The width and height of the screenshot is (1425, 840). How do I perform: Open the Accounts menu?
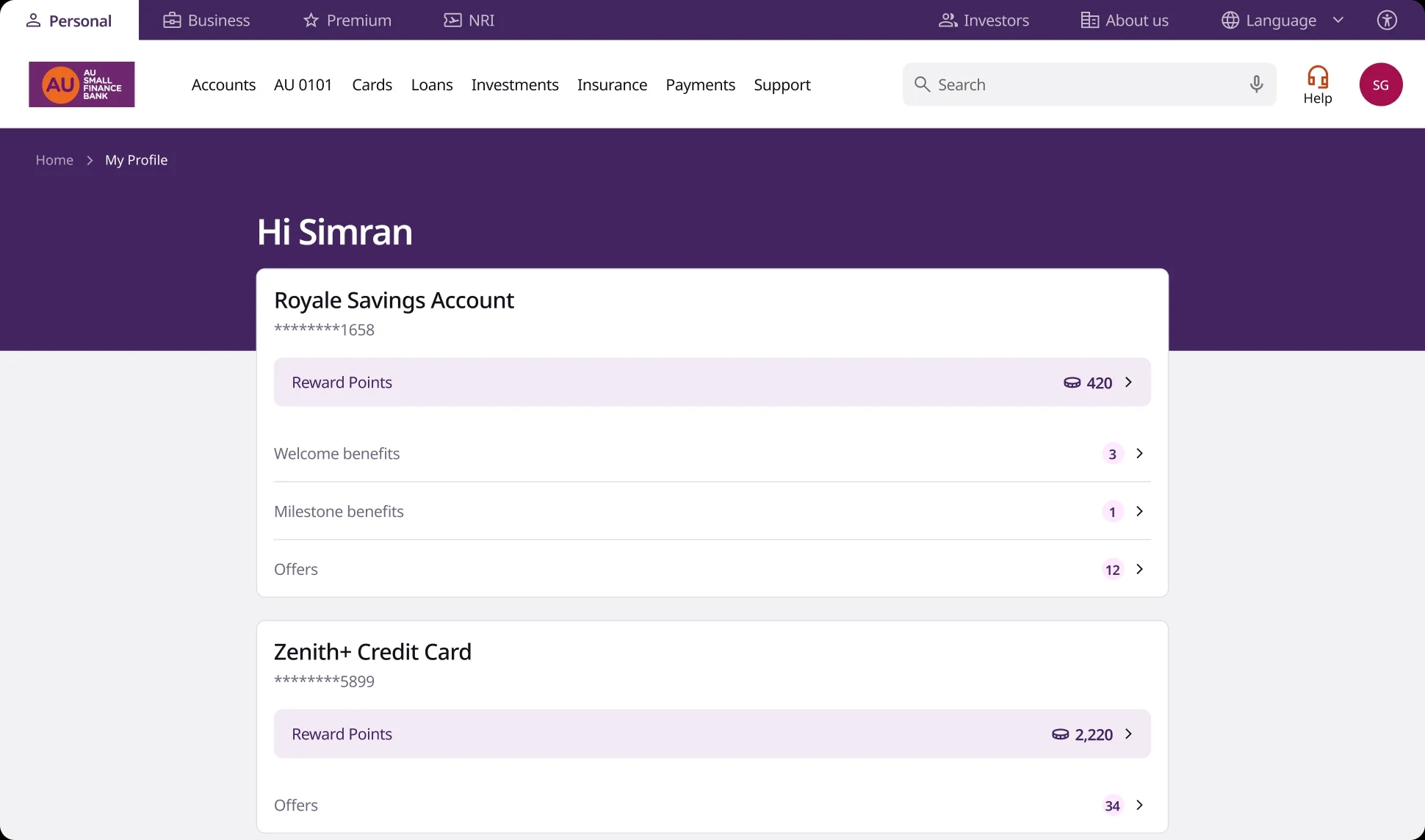[223, 84]
